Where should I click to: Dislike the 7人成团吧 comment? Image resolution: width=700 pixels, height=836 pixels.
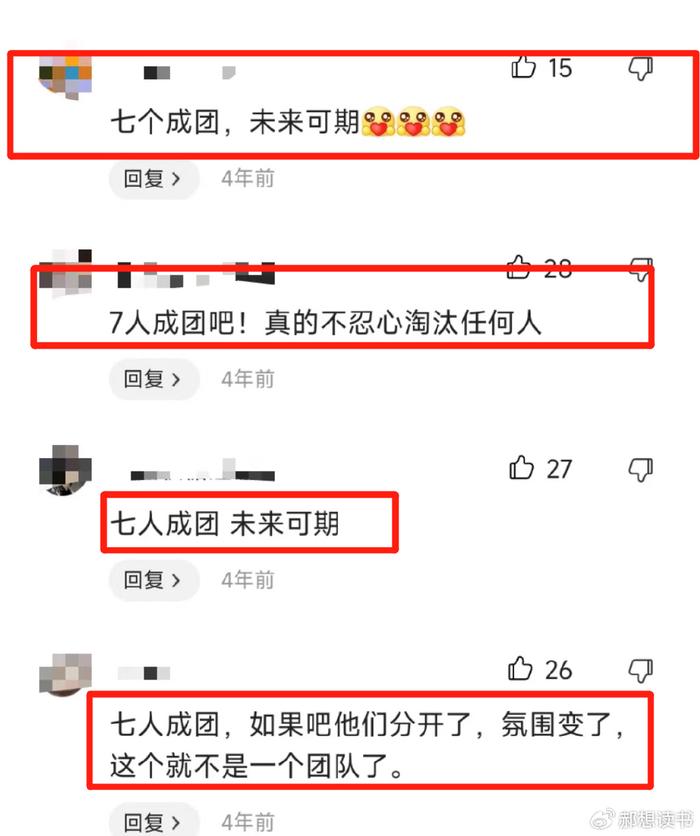point(640,269)
